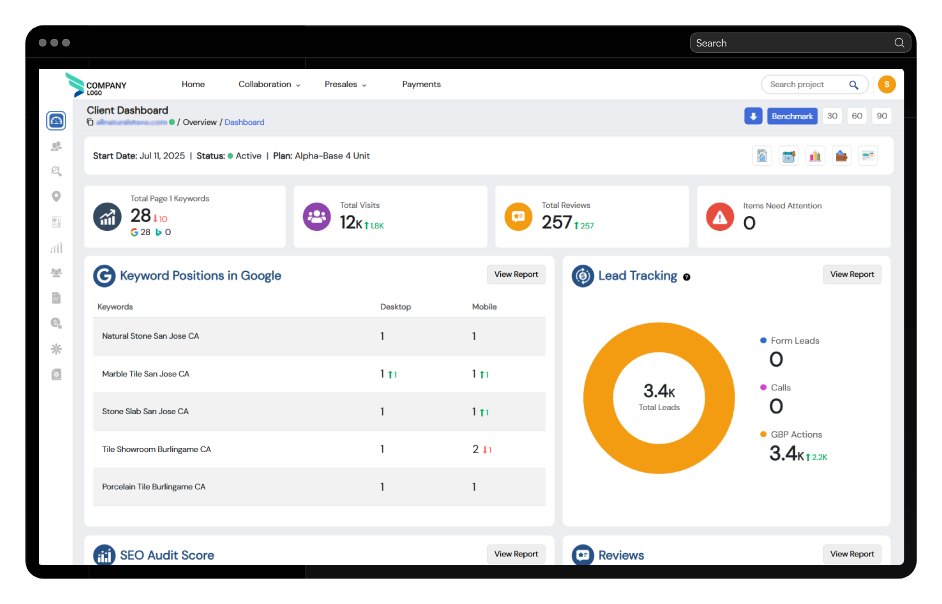
Task: Switch to the 60 day range
Action: (856, 116)
